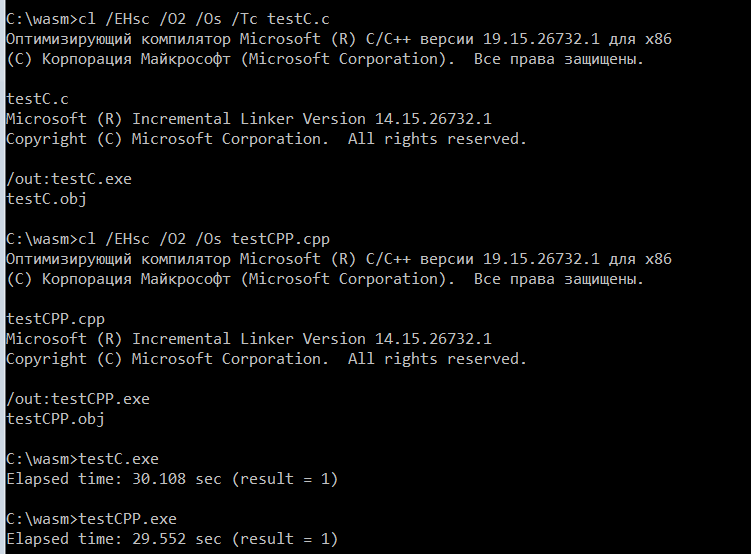Click the C:\wasm>testCPP.exe prompt line
The width and height of the screenshot is (751, 554).
pos(91,519)
